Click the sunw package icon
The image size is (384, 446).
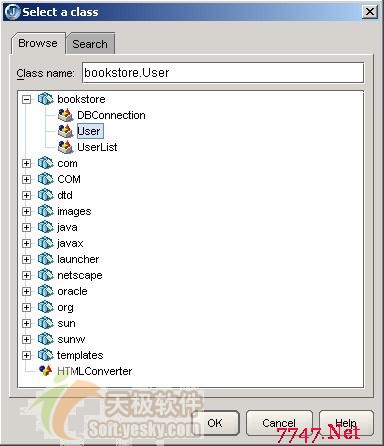click(45, 339)
